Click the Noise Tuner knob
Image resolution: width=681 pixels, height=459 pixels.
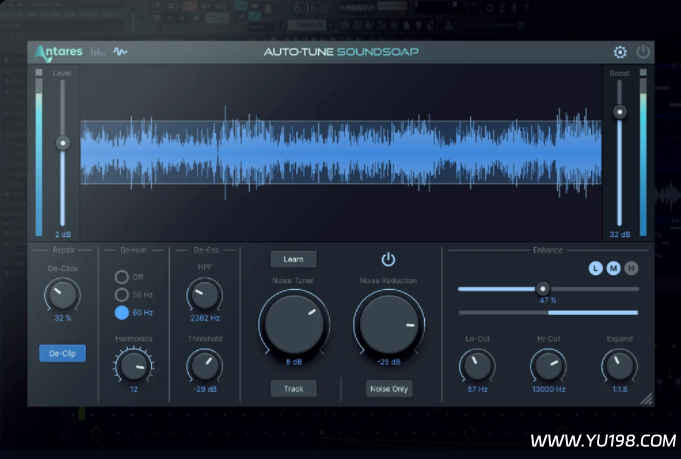point(294,325)
